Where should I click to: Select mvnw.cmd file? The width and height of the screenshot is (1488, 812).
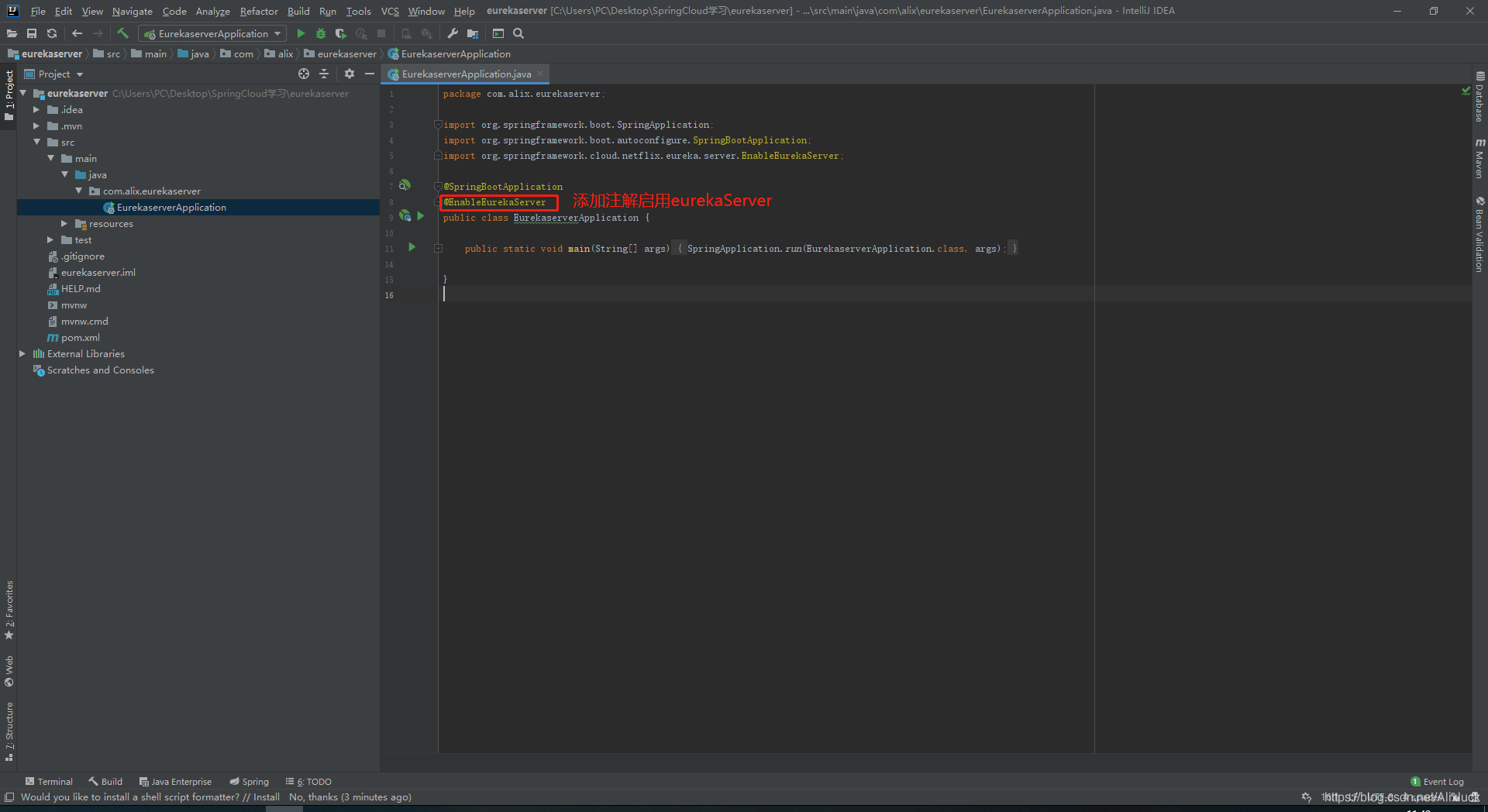[84, 321]
